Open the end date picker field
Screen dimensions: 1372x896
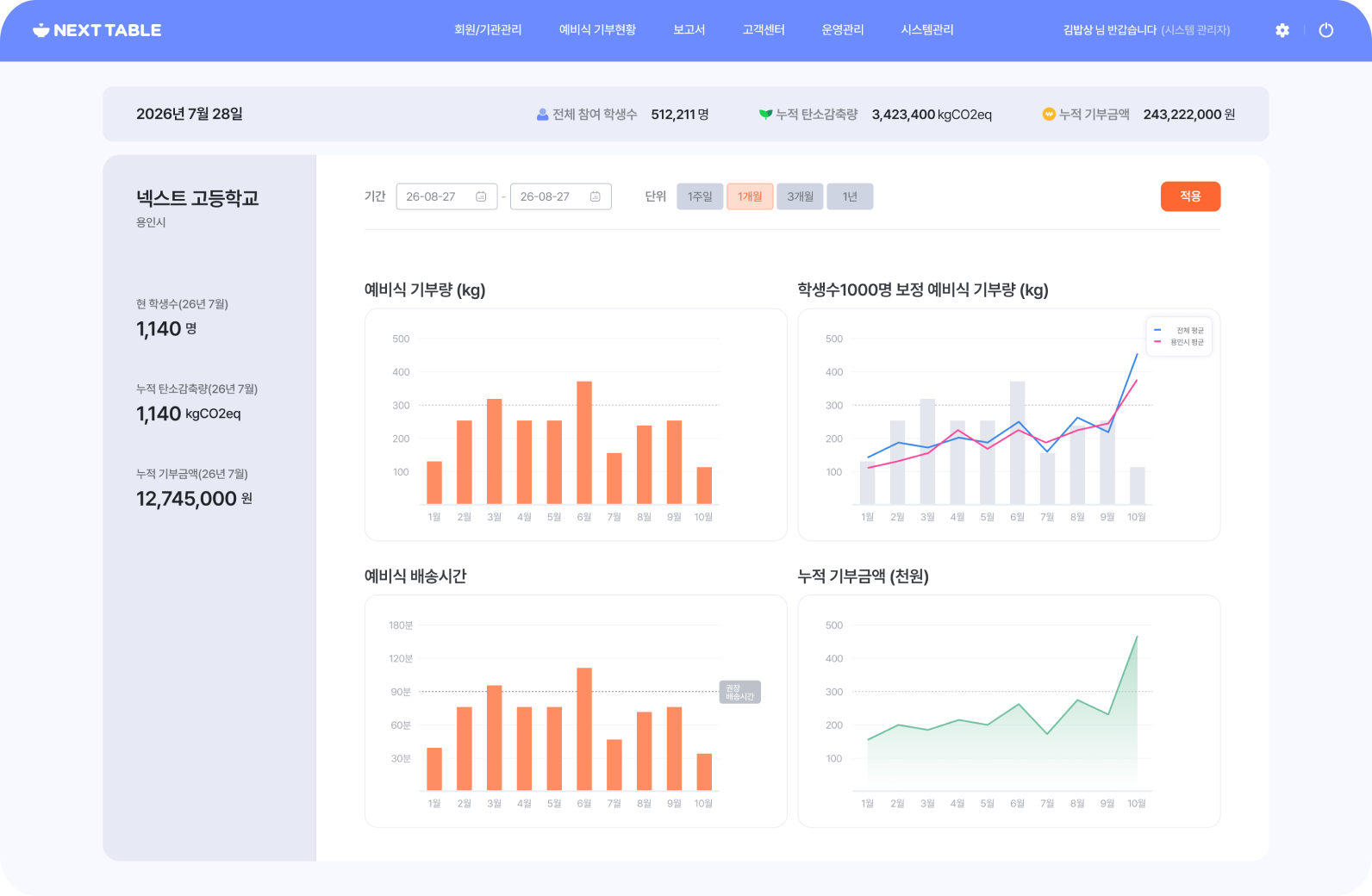(561, 196)
